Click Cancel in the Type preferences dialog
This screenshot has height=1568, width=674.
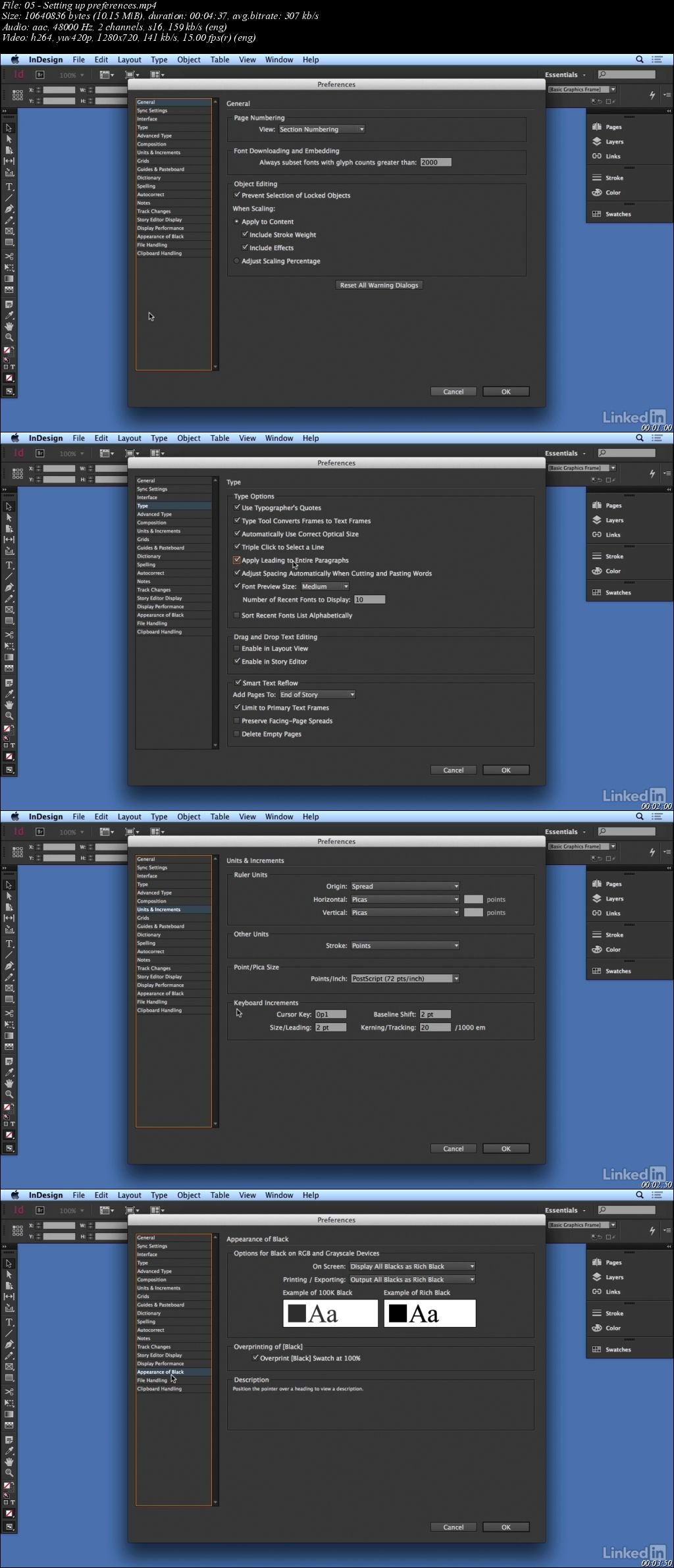453,770
